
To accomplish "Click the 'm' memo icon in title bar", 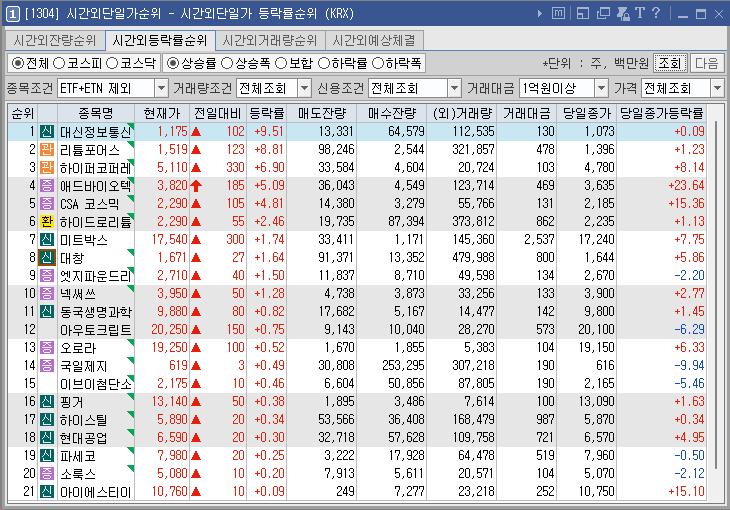I will 558,13.
